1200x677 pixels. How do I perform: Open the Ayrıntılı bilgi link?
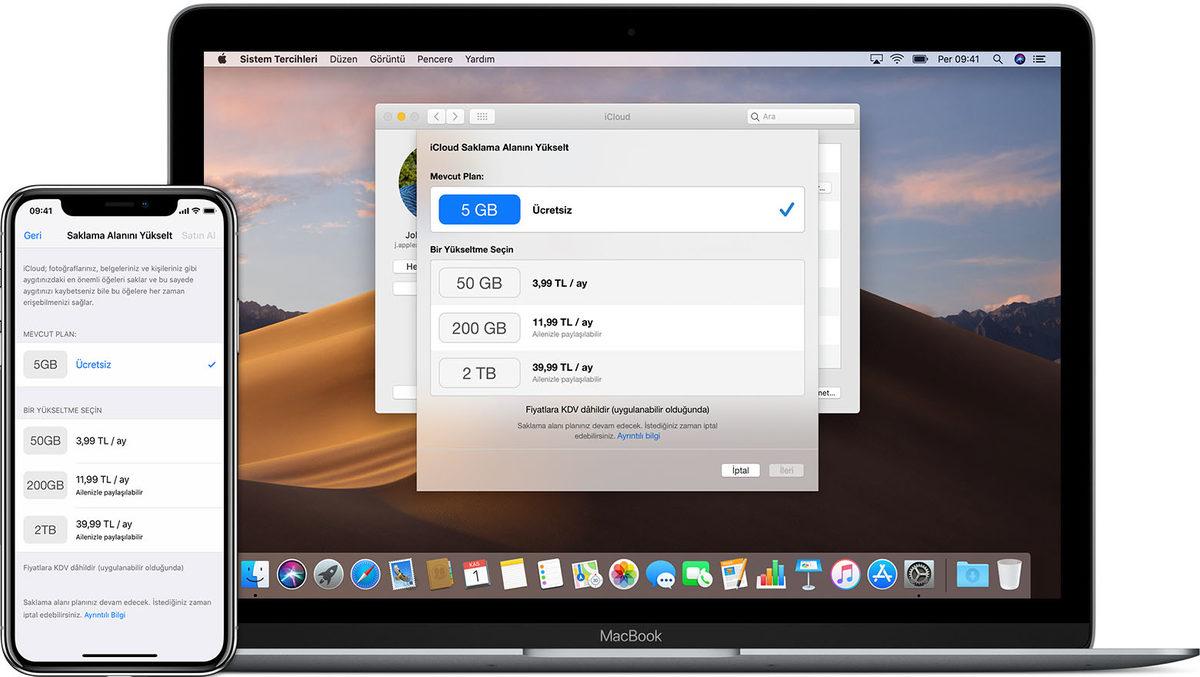pos(639,436)
